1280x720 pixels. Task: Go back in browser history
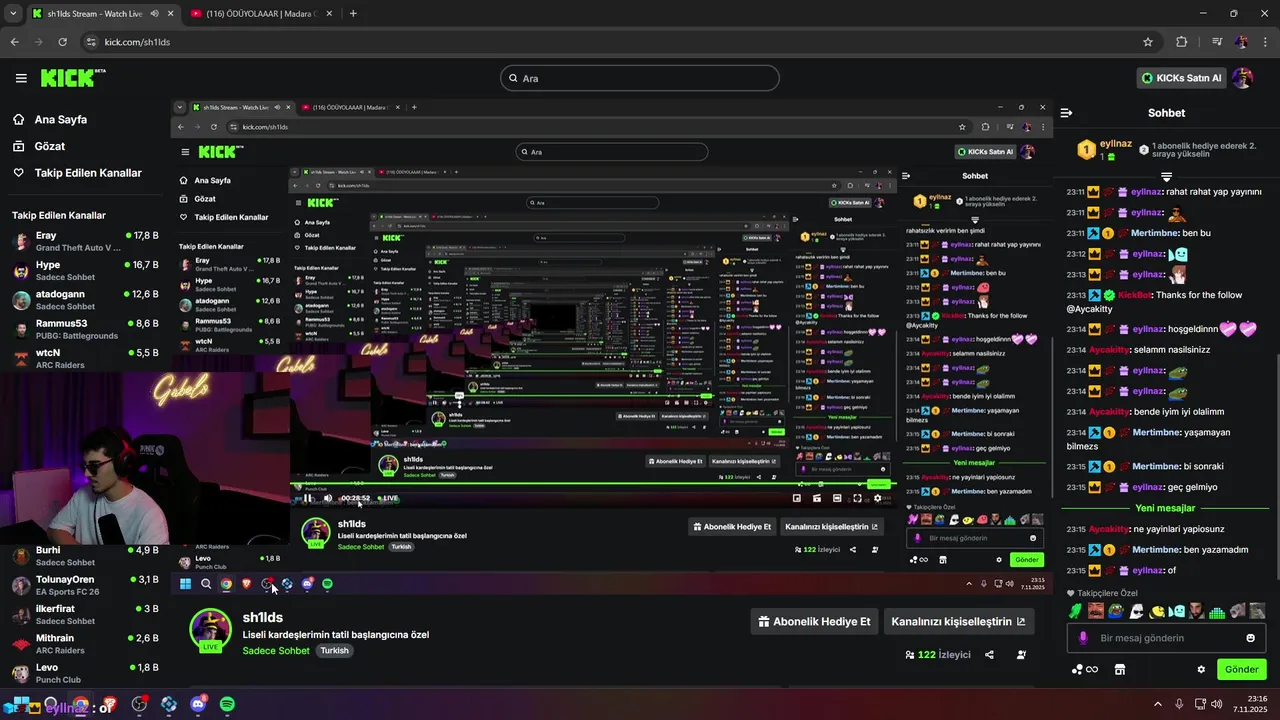[14, 42]
